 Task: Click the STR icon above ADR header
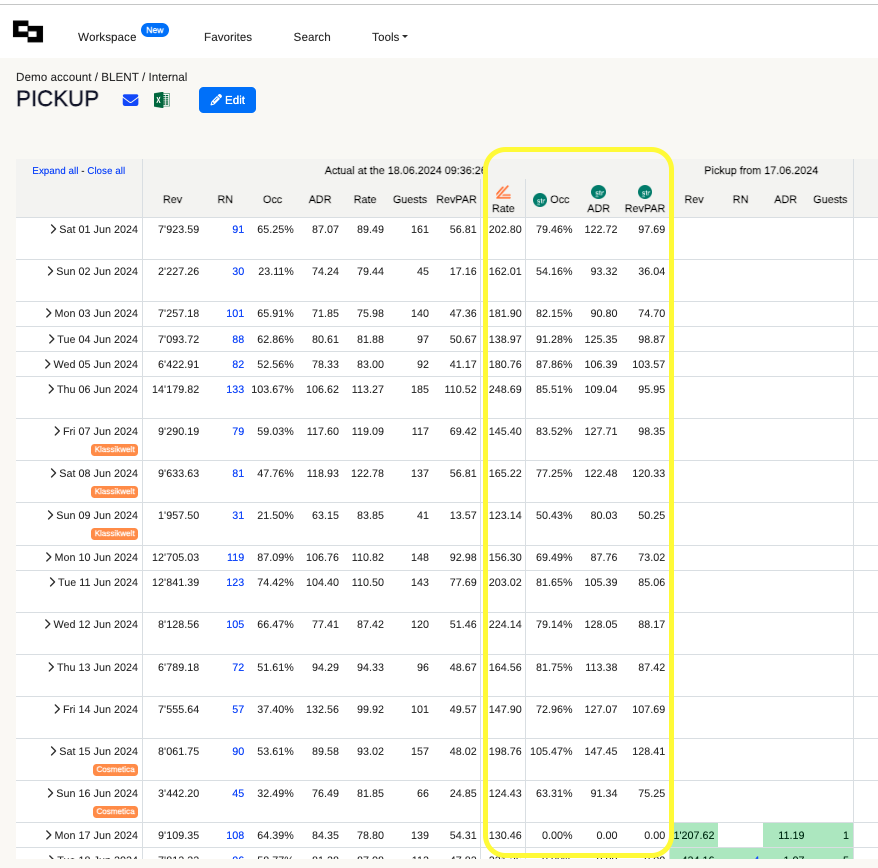(x=599, y=193)
